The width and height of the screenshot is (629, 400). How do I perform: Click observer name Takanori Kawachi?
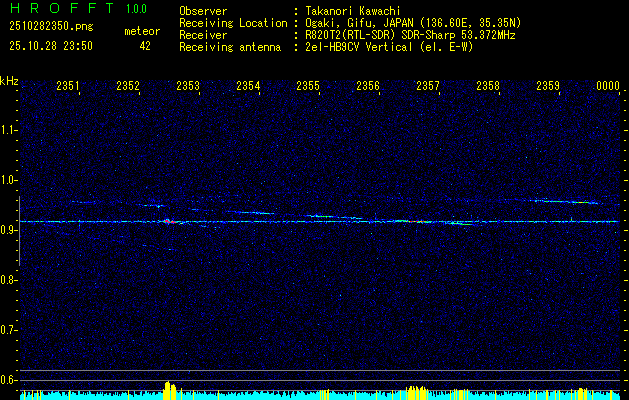click(351, 11)
